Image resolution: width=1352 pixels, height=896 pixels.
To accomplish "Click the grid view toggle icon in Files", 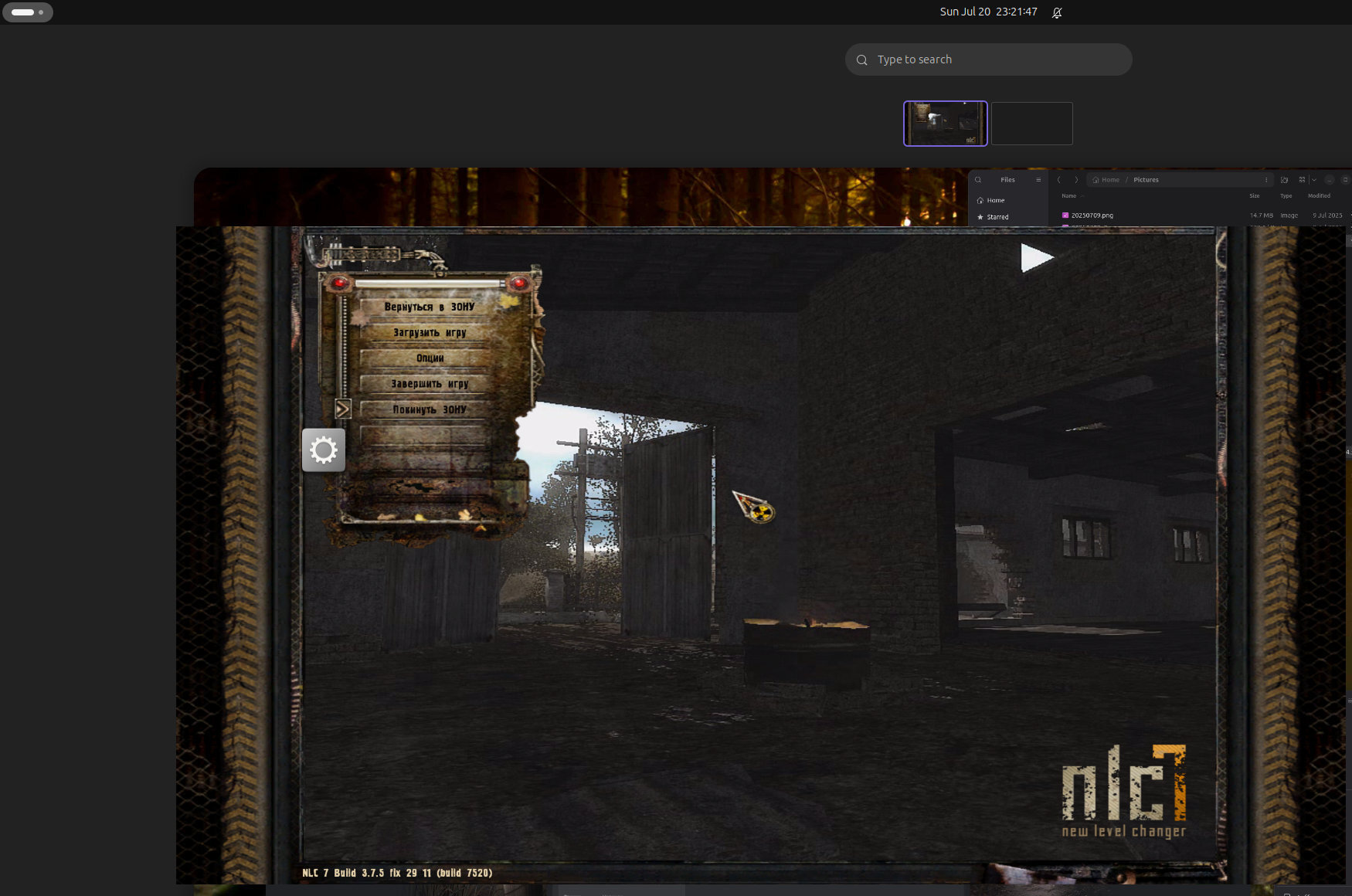I will point(1302,180).
